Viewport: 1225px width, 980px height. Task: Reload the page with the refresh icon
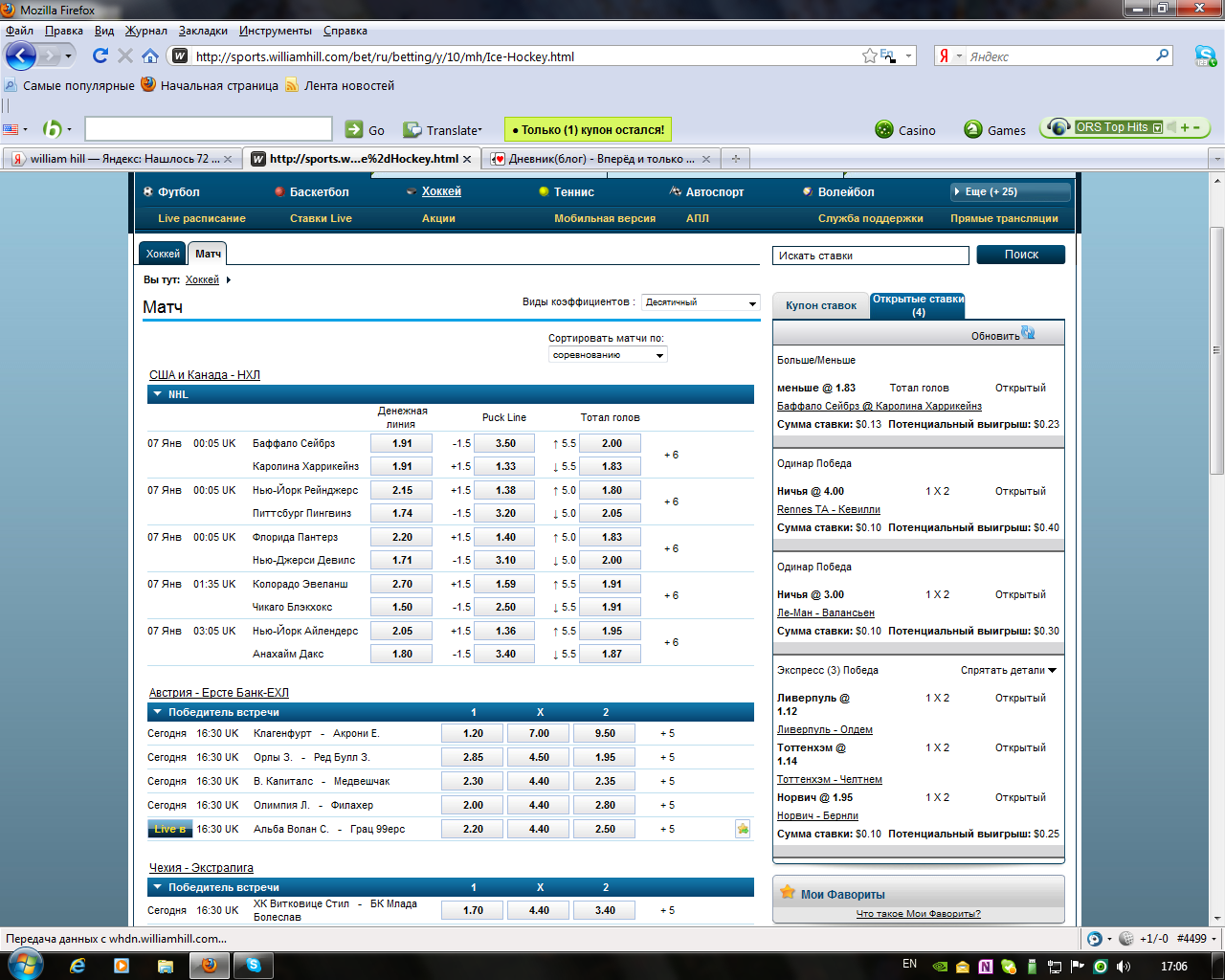click(100, 56)
